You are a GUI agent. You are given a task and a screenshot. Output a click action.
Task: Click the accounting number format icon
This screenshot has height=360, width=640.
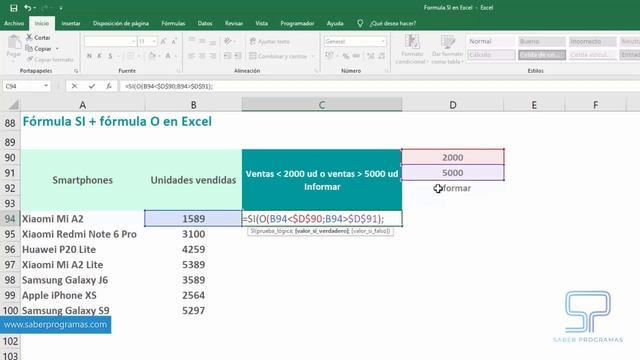pos(329,56)
